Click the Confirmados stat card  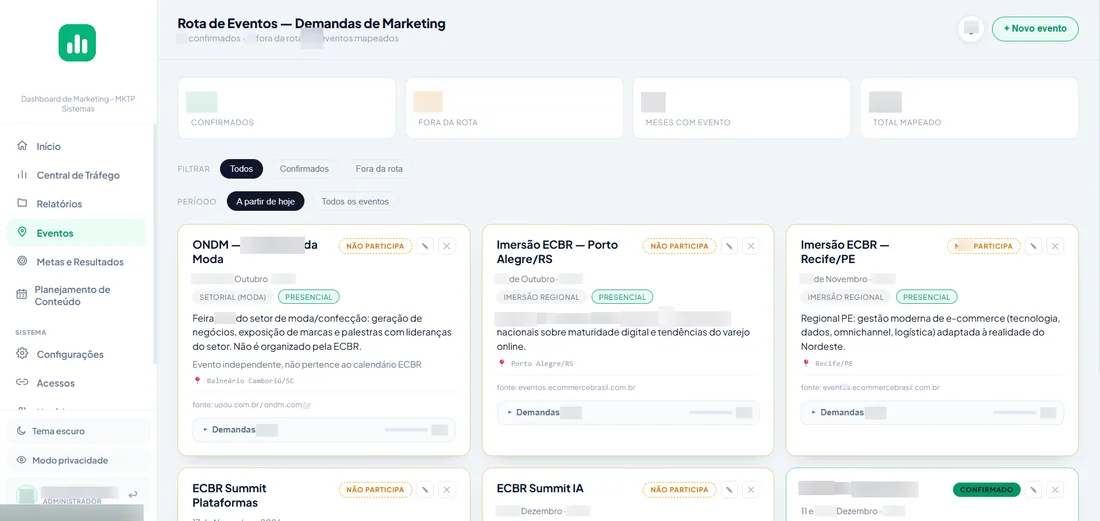[x=286, y=108]
